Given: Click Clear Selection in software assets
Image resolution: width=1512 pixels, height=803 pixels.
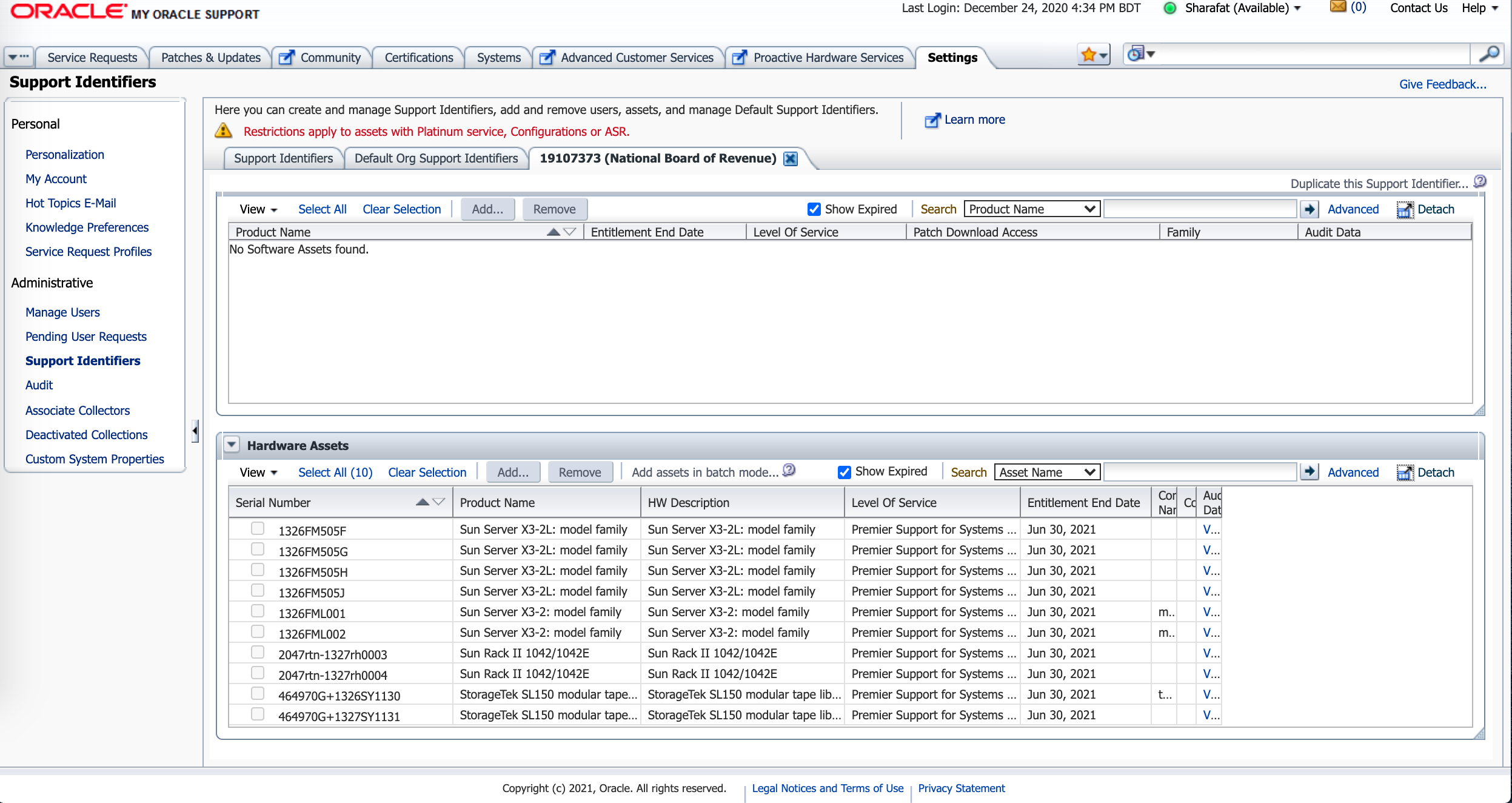Looking at the screenshot, I should point(401,209).
